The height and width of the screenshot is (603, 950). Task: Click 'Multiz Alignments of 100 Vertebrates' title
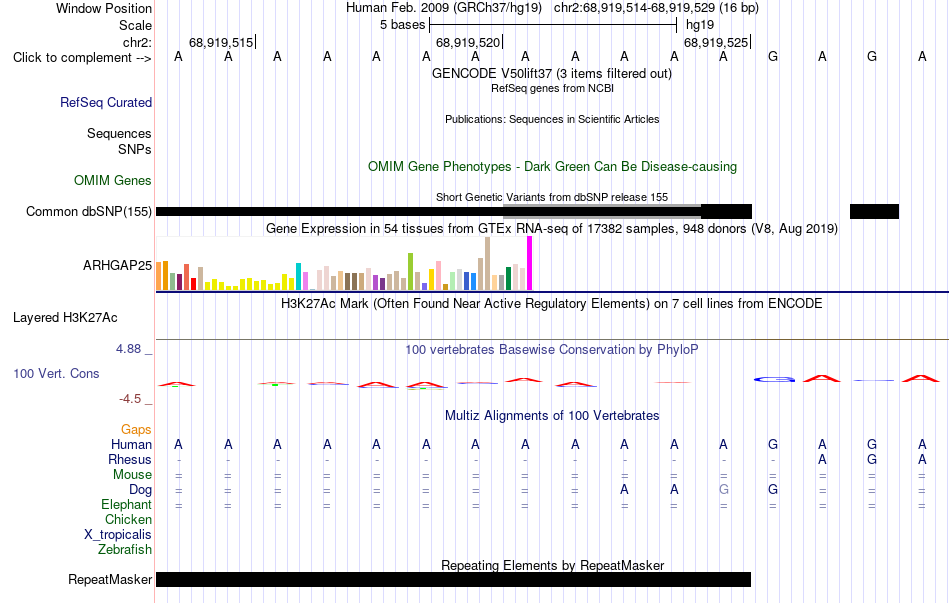[552, 416]
